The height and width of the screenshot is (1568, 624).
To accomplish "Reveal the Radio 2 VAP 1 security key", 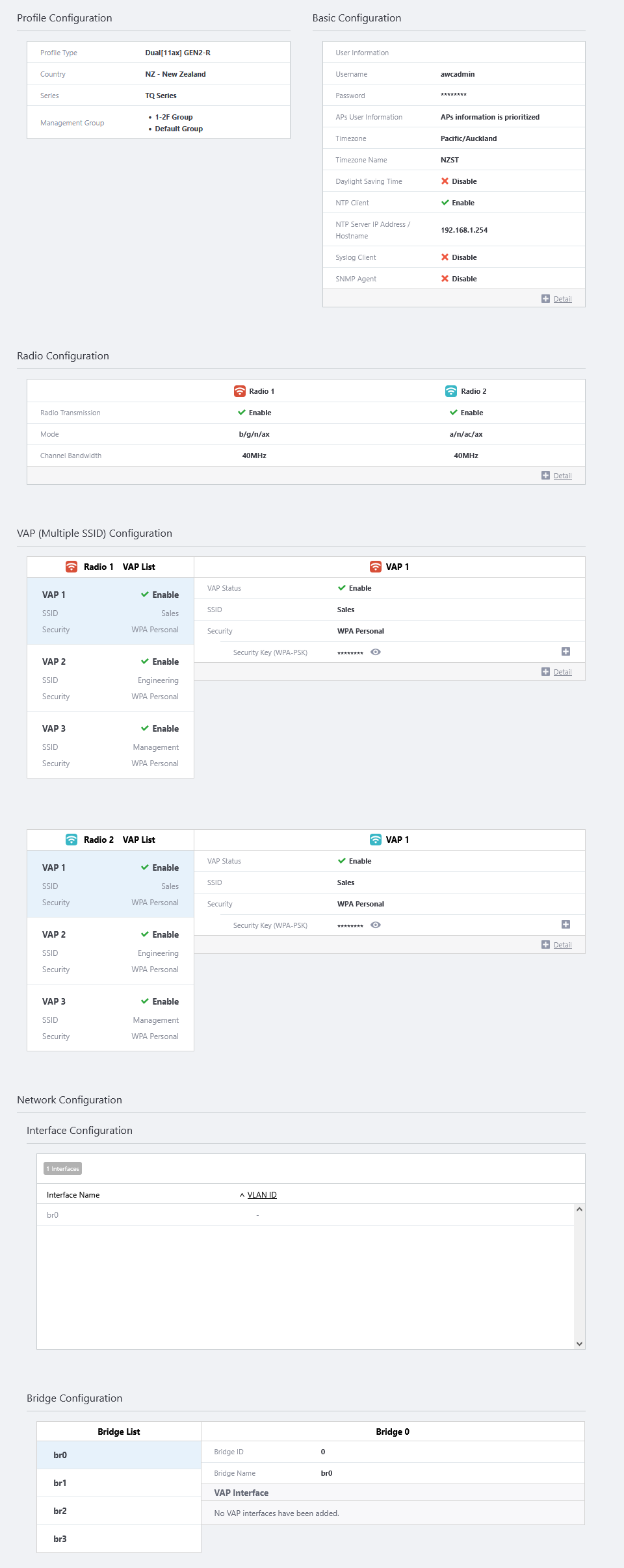I will pos(376,925).
